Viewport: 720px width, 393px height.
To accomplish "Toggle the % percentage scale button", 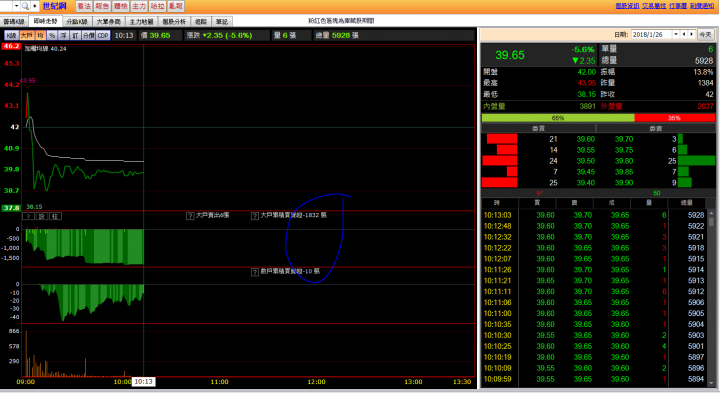I will pyautogui.click(x=52, y=35).
